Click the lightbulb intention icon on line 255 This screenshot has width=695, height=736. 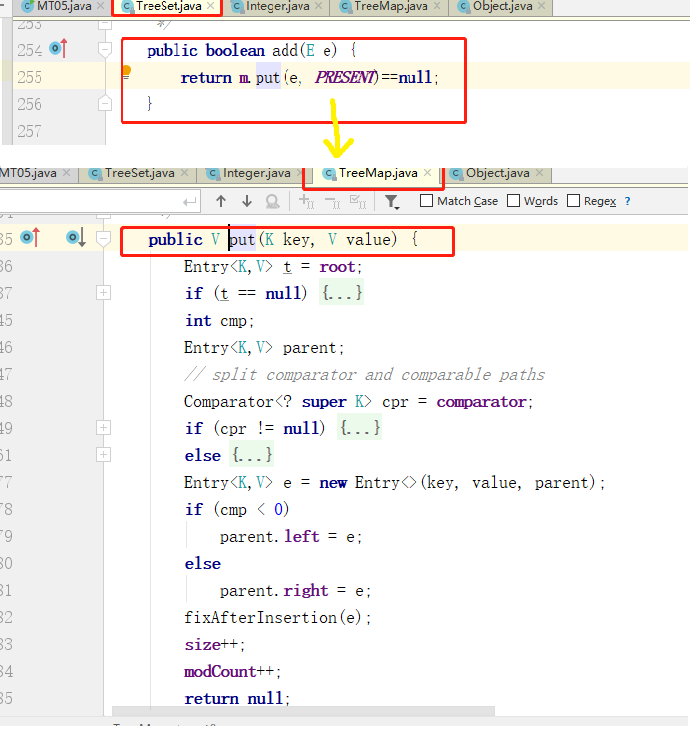tap(126, 71)
